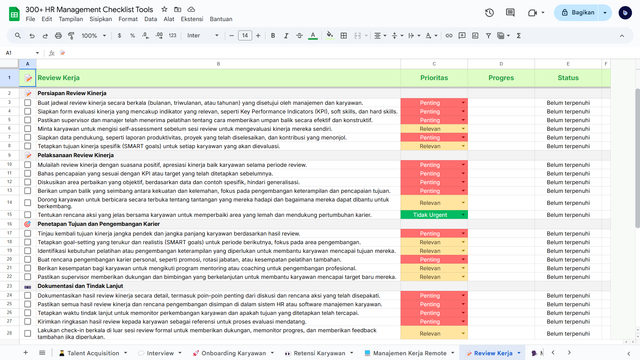The image size is (640, 360).
Task: Apply bold formatting with B icon
Action: (x=273, y=36)
